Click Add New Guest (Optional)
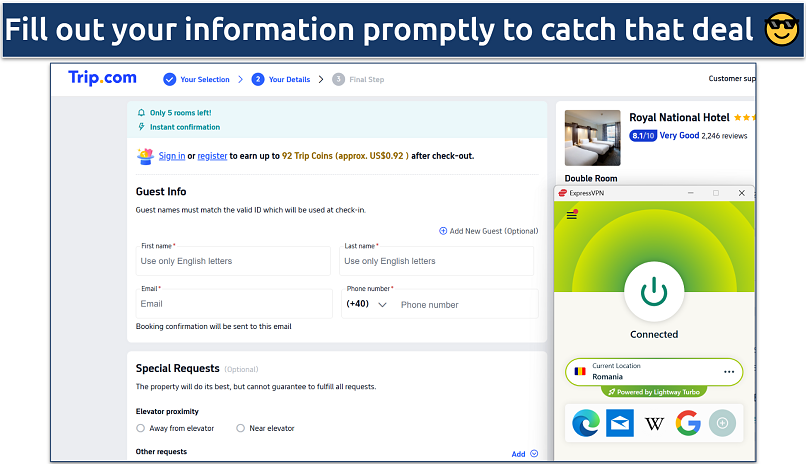This screenshot has height=464, width=806. (488, 231)
